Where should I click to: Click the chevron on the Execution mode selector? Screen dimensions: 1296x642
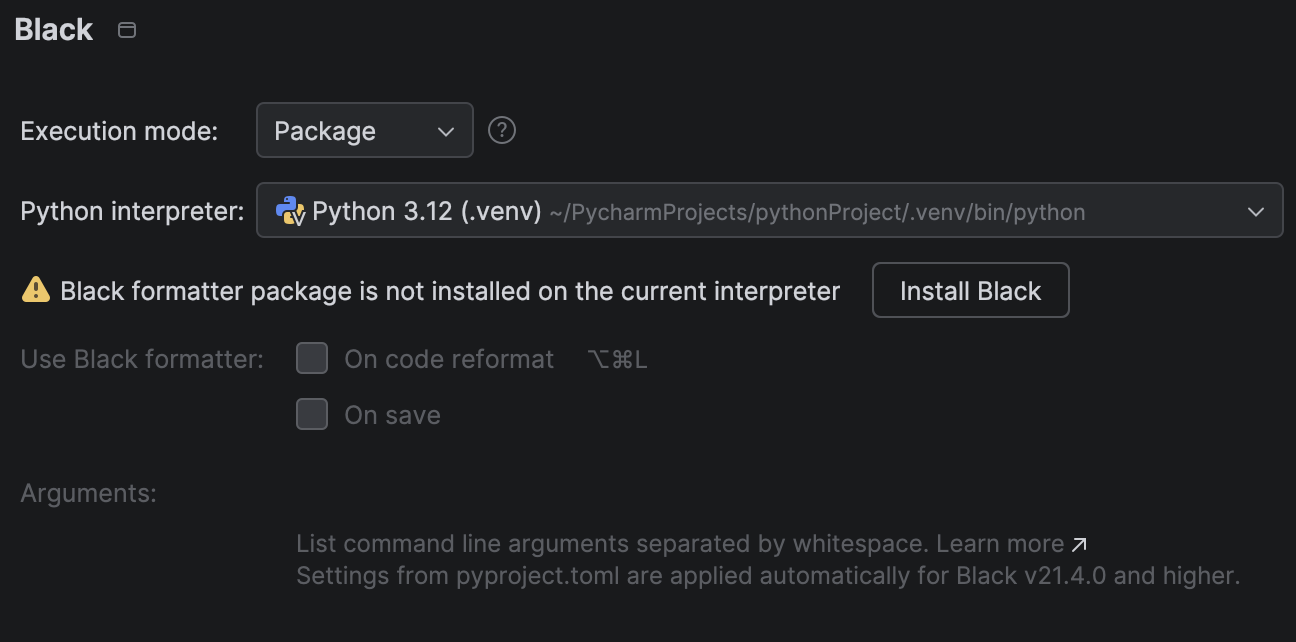click(447, 130)
